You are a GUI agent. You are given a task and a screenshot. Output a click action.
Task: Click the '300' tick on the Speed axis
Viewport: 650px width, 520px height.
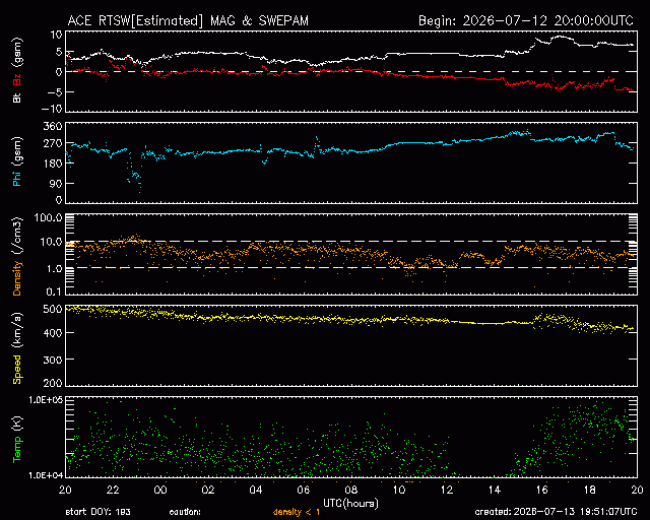point(53,360)
